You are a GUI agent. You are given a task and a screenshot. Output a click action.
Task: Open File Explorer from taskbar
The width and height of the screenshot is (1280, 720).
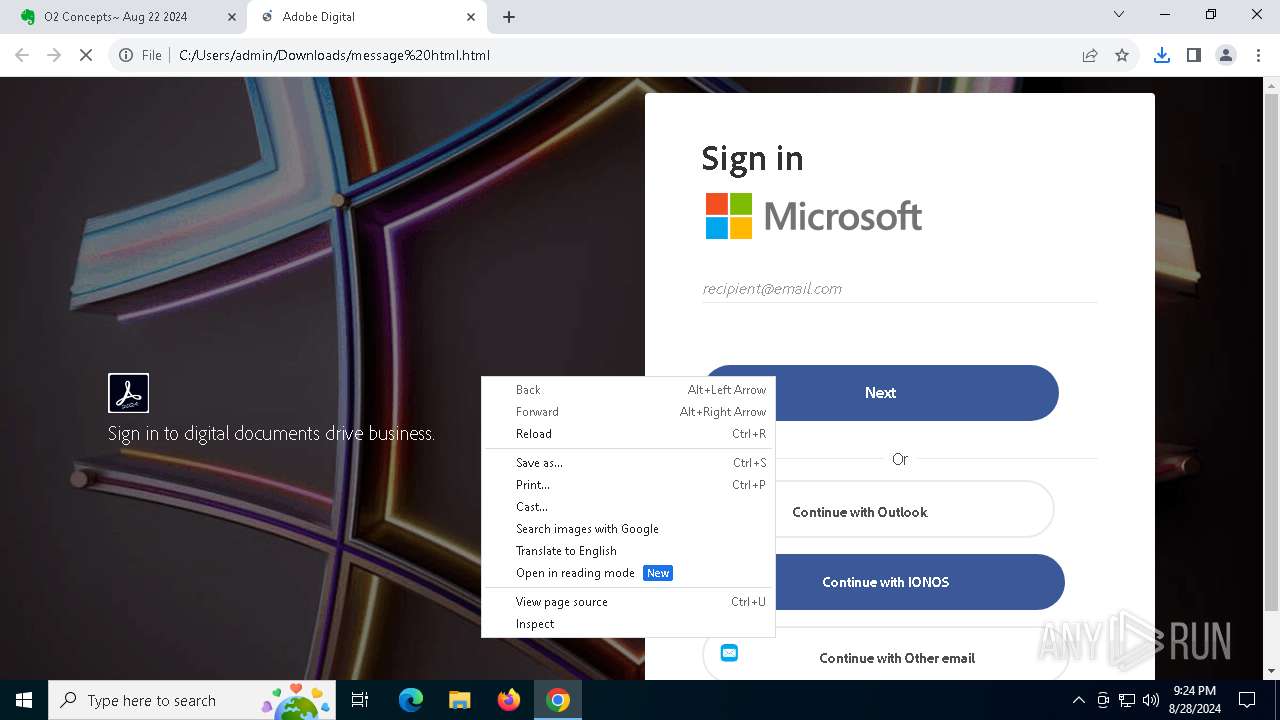(459, 700)
